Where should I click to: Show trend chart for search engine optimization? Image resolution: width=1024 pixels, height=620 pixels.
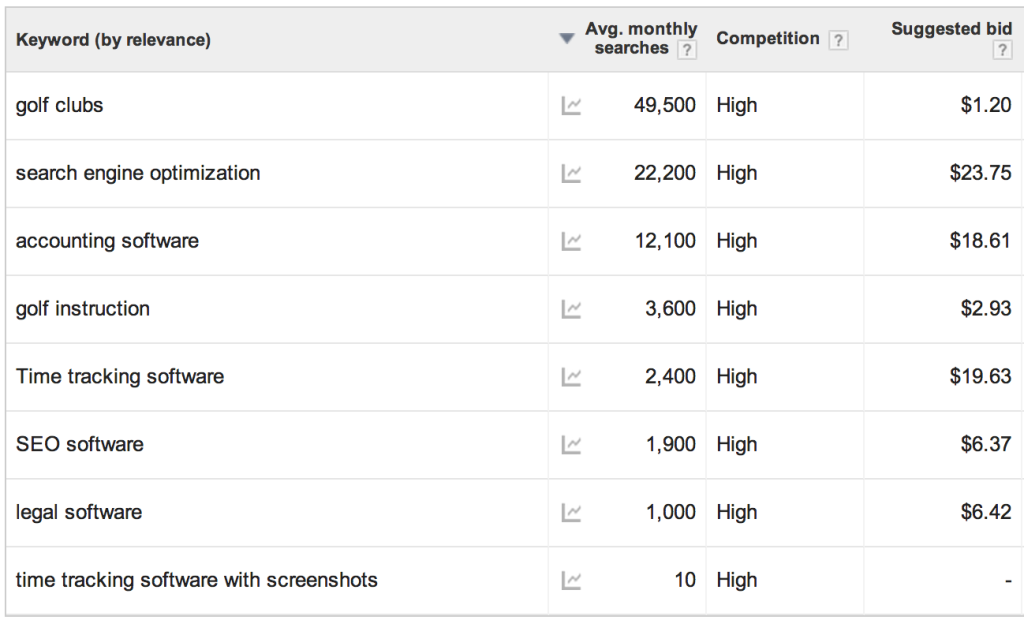(571, 174)
